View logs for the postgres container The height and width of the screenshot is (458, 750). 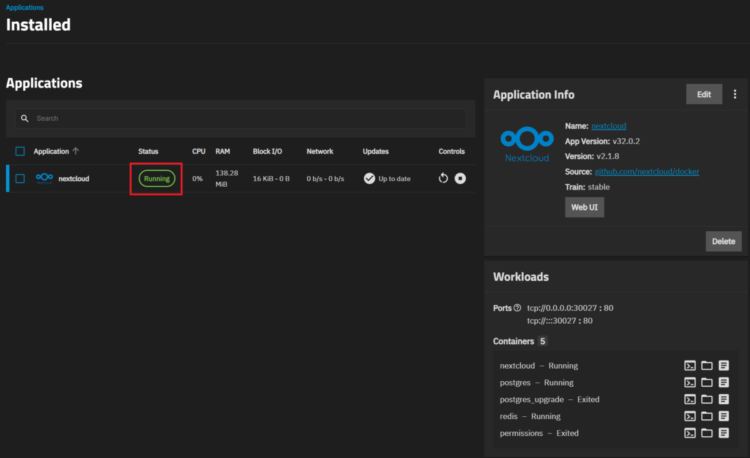[x=724, y=382]
